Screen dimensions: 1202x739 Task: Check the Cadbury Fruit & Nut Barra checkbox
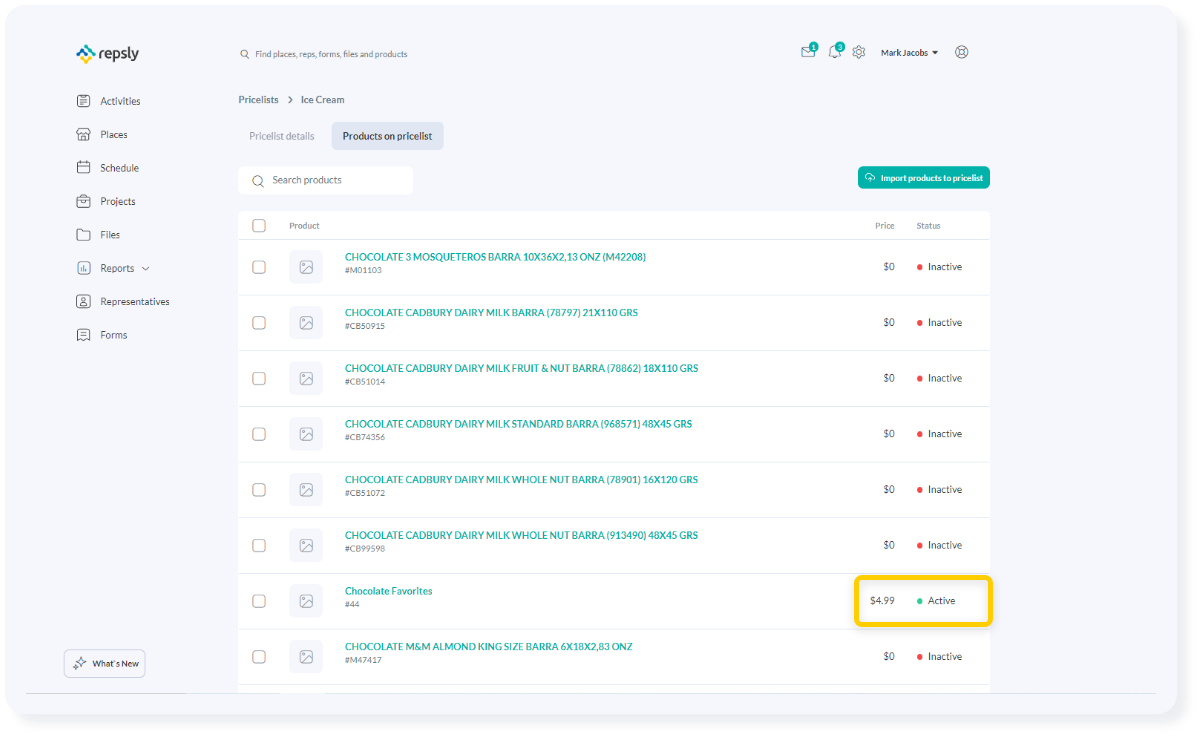point(259,378)
